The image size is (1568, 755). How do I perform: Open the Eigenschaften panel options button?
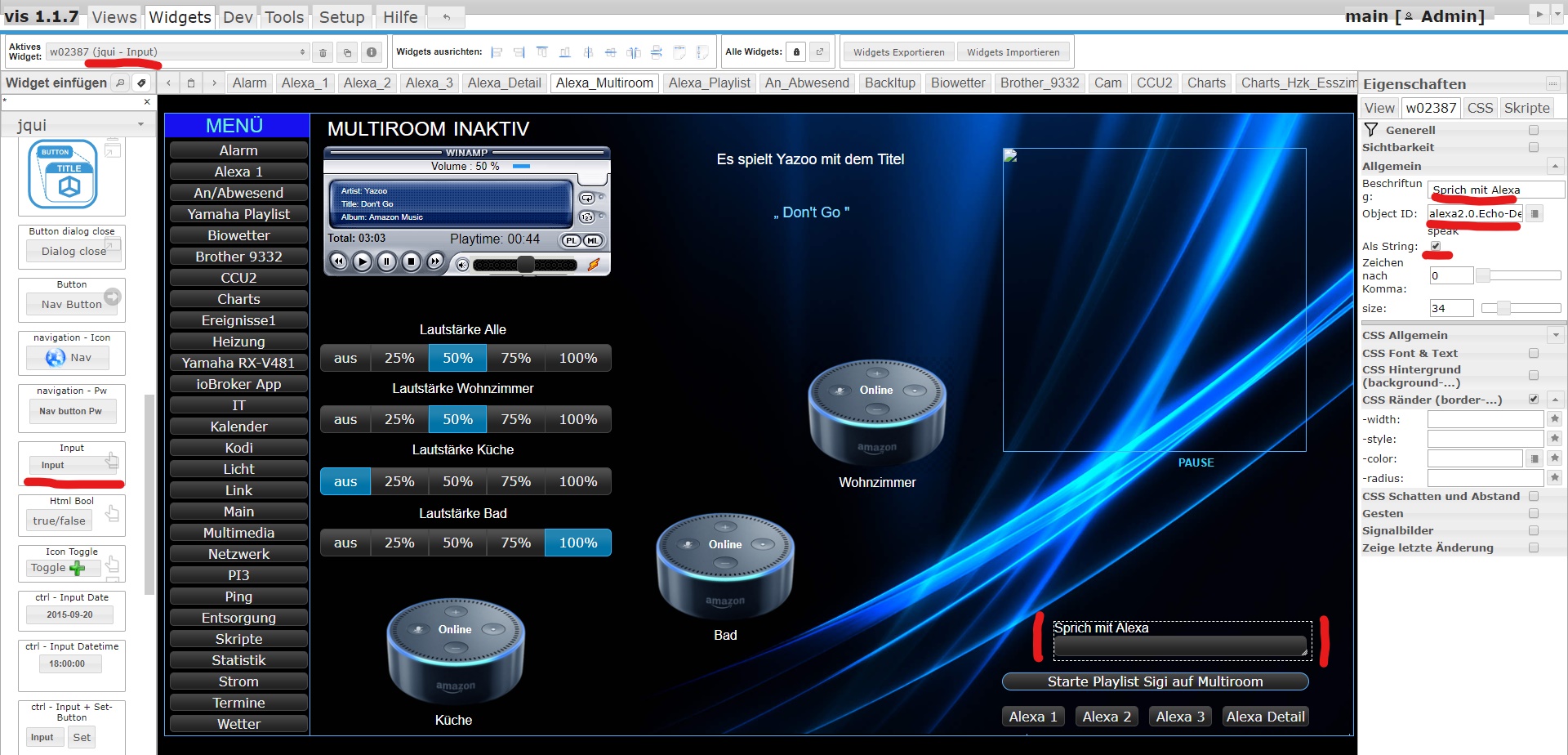(1552, 83)
